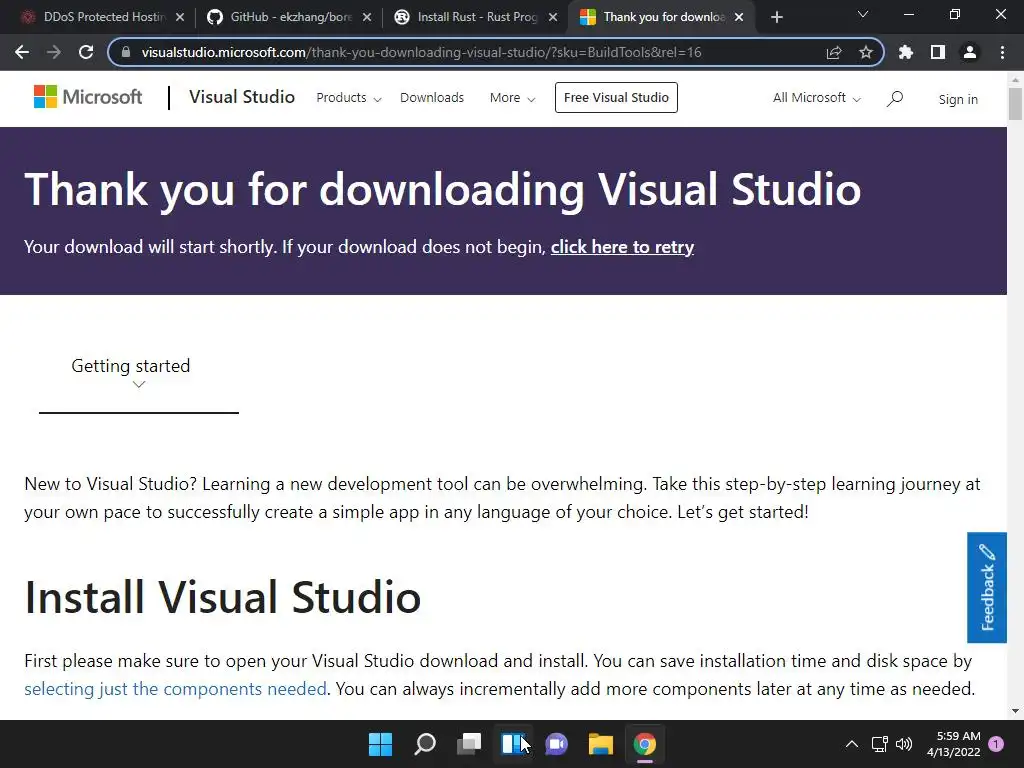
Task: Bookmark this page with star icon
Action: click(866, 52)
